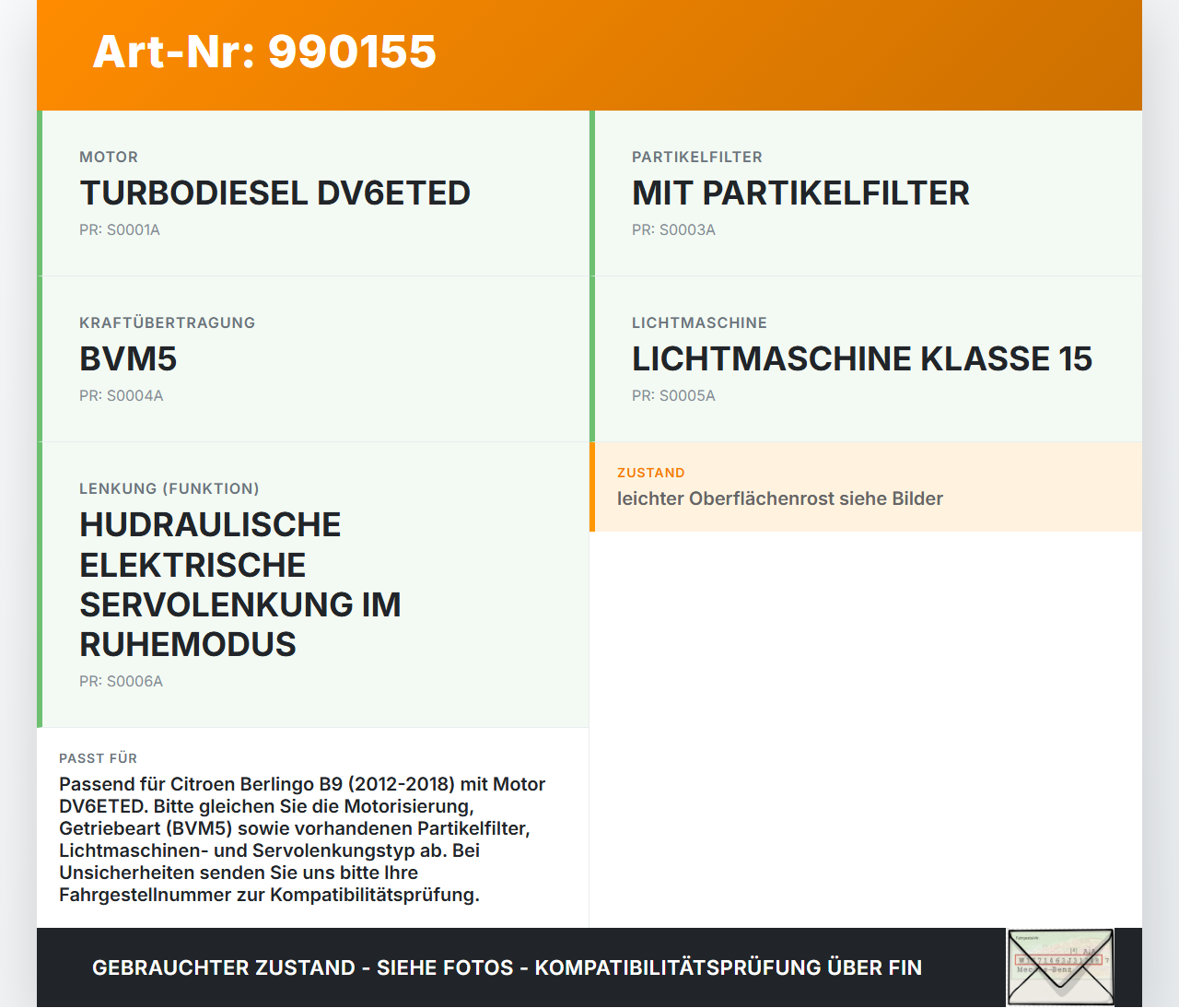Screen dimensions: 1179x1008
Task: Click the "HUDRAULISCHE ELEKTRISCHE SERVOLENKUNG IM RUHEMODUS" value
Action: (x=240, y=584)
